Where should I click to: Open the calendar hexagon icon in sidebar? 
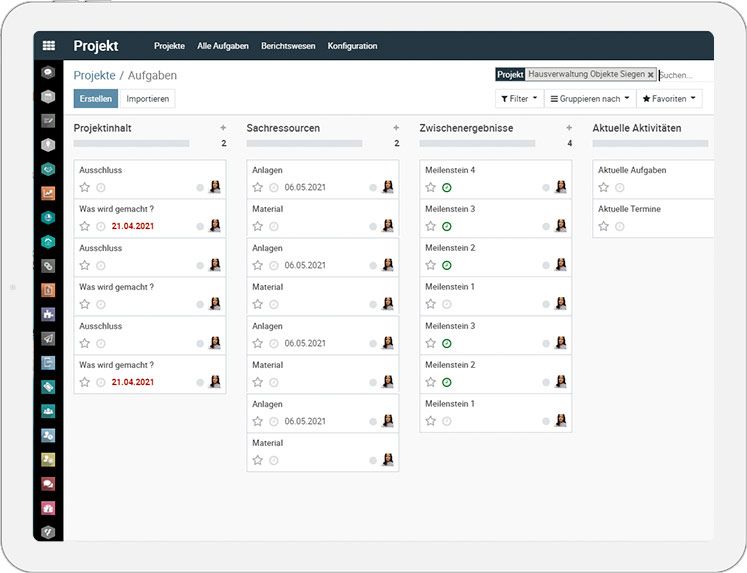point(48,97)
